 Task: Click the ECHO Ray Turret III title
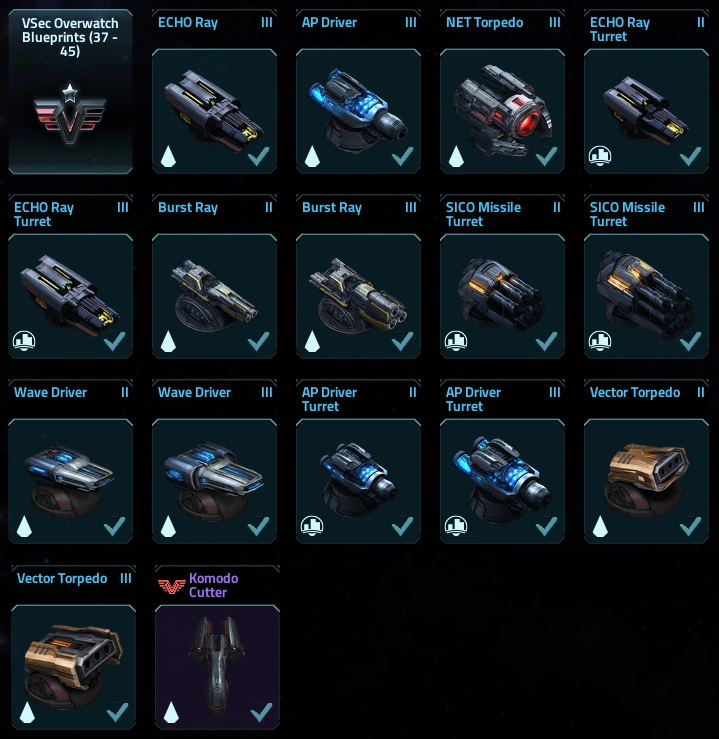coord(44,214)
